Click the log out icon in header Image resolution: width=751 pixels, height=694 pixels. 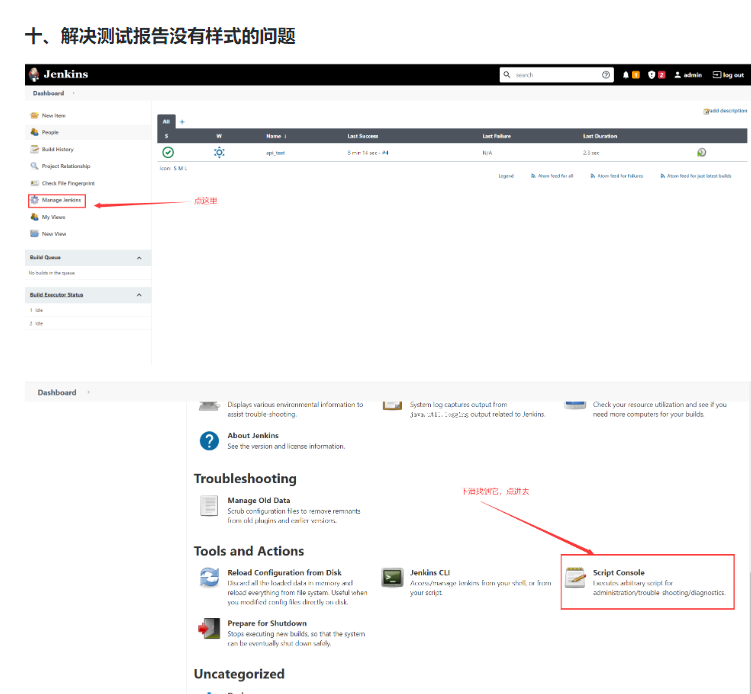[717, 75]
